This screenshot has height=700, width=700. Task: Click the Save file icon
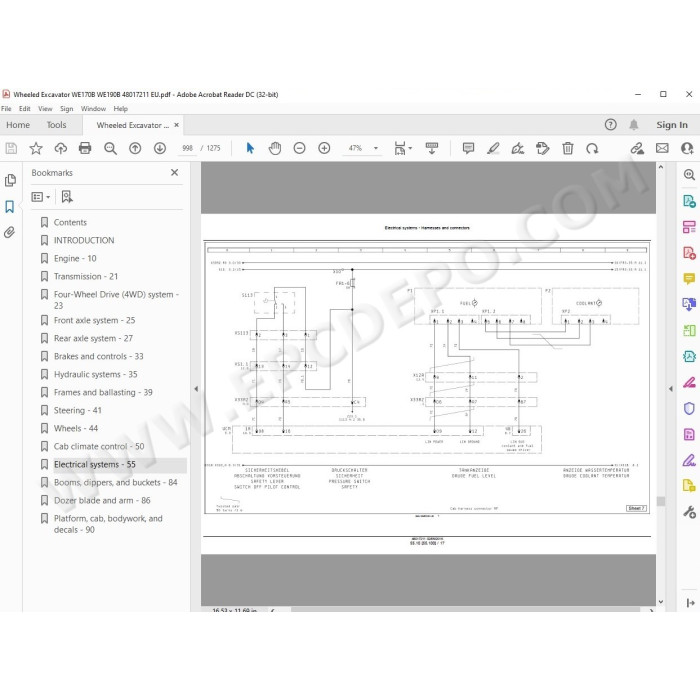pos(11,148)
